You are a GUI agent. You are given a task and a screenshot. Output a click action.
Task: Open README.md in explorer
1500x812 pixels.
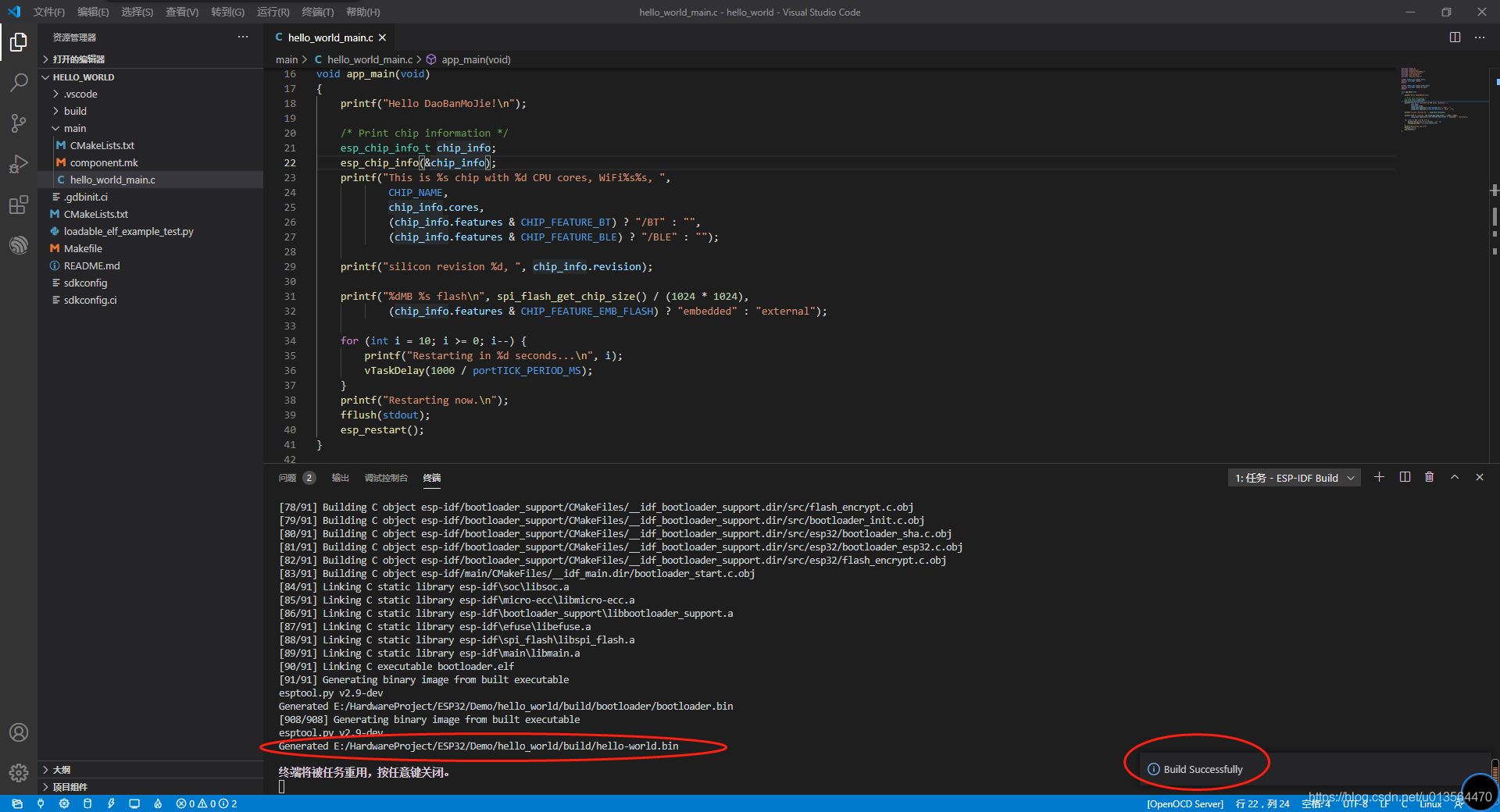coord(91,265)
